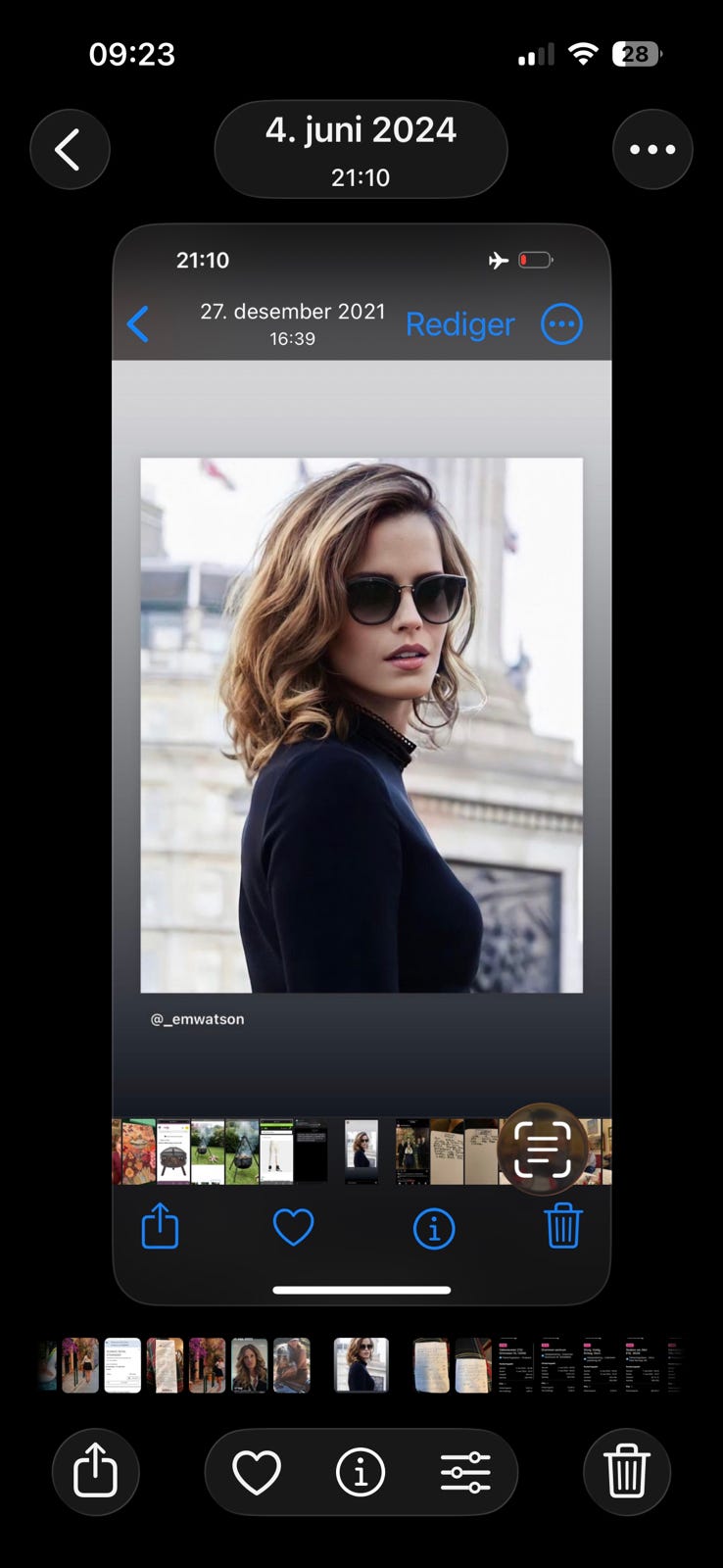Delete the photo with the white trash icon
The width and height of the screenshot is (723, 1568).
(627, 1471)
